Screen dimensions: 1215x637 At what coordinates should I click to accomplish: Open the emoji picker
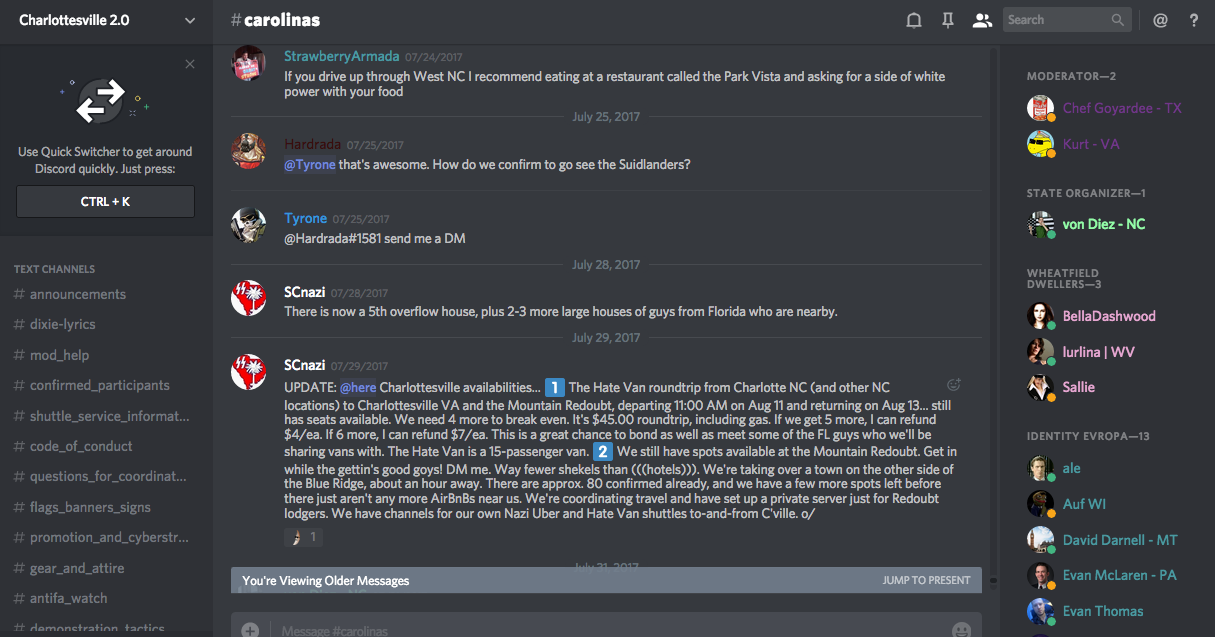(x=961, y=630)
